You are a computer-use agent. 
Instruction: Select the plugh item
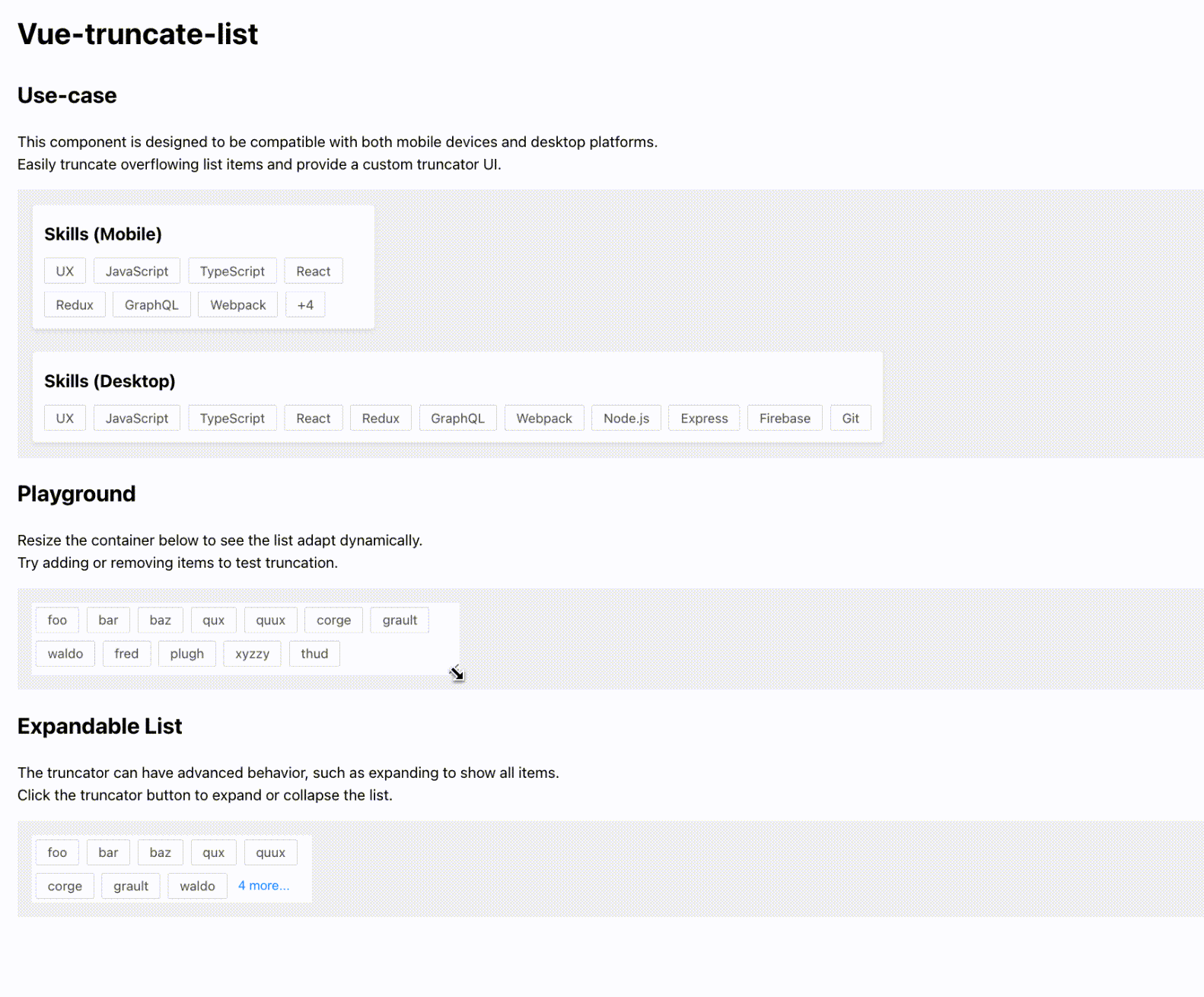(x=187, y=653)
